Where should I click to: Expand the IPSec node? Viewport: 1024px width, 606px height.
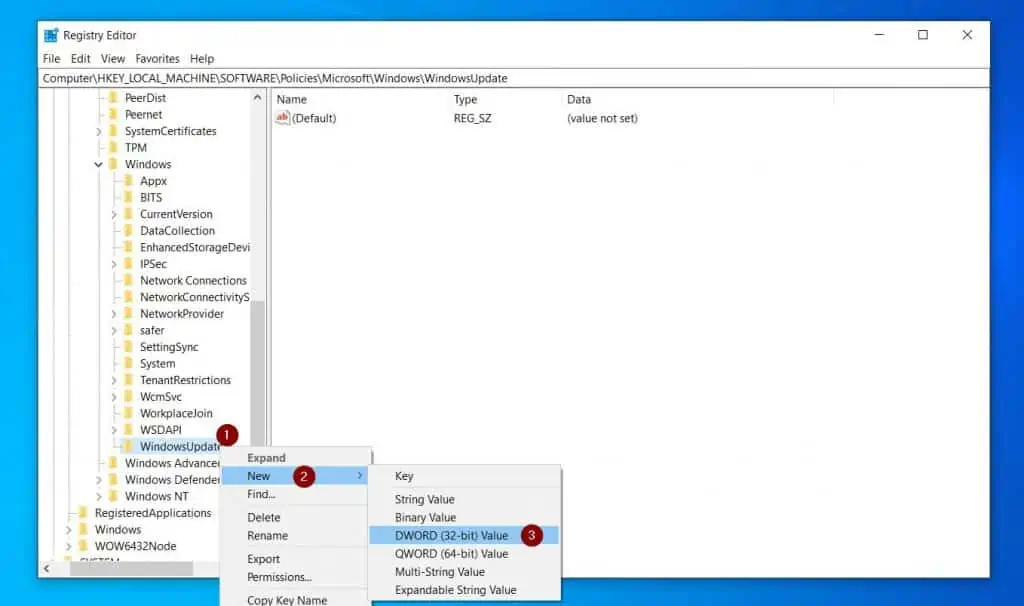[114, 264]
